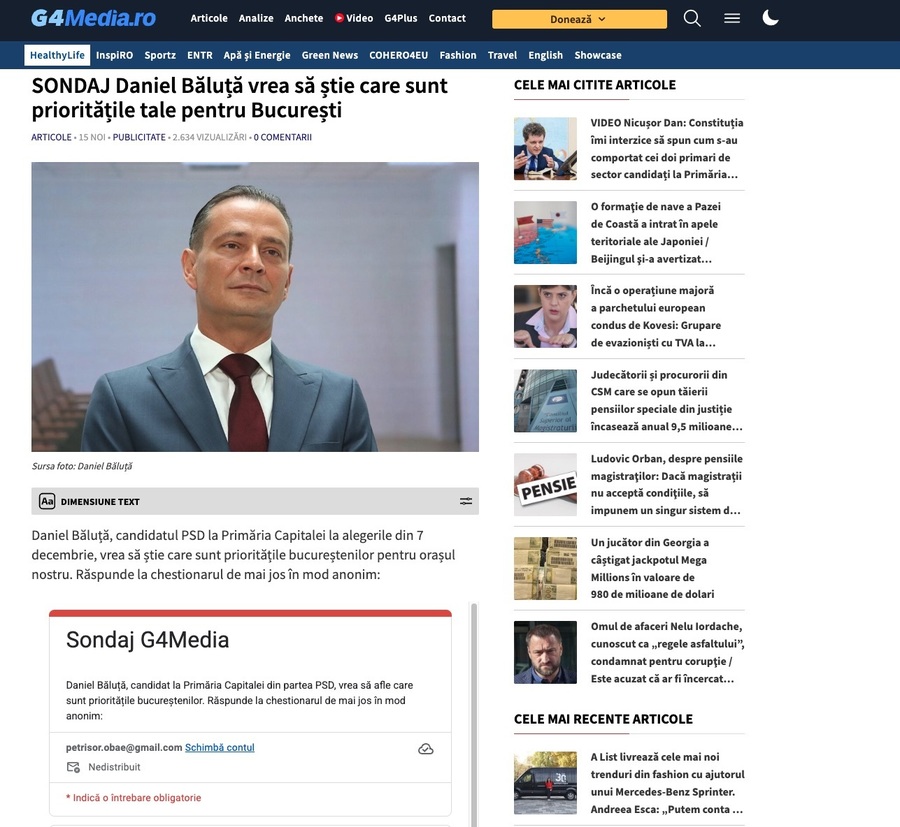Open the hamburger menu icon
The width and height of the screenshot is (900, 827).
coord(732,18)
